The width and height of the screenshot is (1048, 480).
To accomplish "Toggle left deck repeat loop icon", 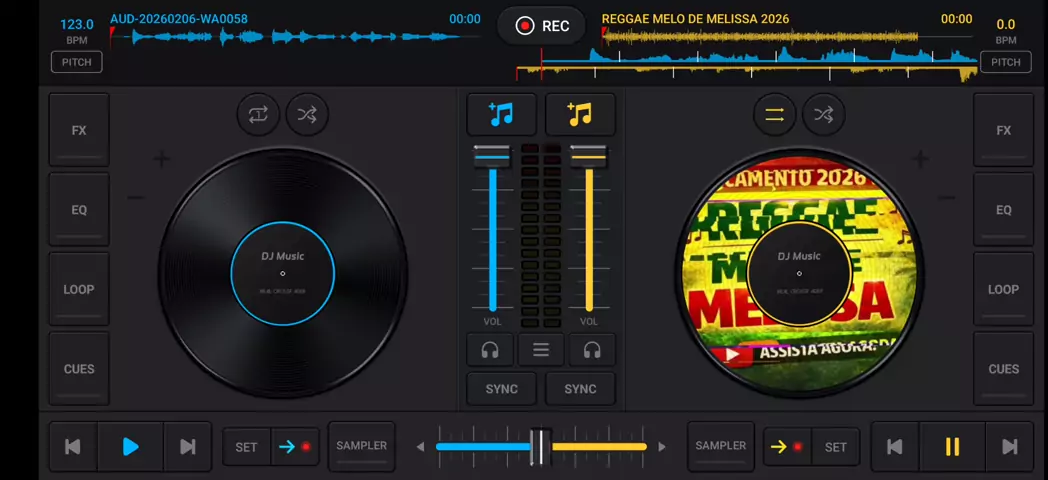I will coord(258,115).
